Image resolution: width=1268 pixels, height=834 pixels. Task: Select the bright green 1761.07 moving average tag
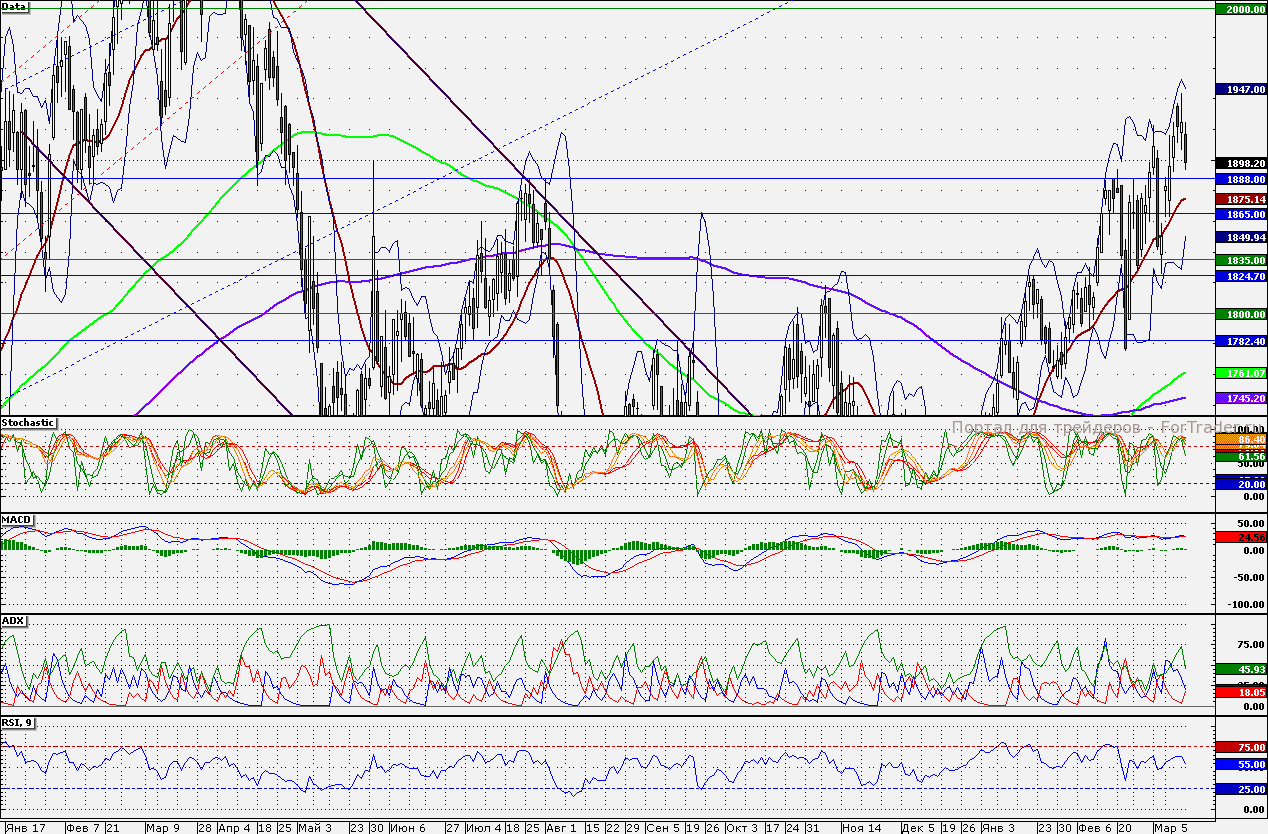tap(1240, 372)
